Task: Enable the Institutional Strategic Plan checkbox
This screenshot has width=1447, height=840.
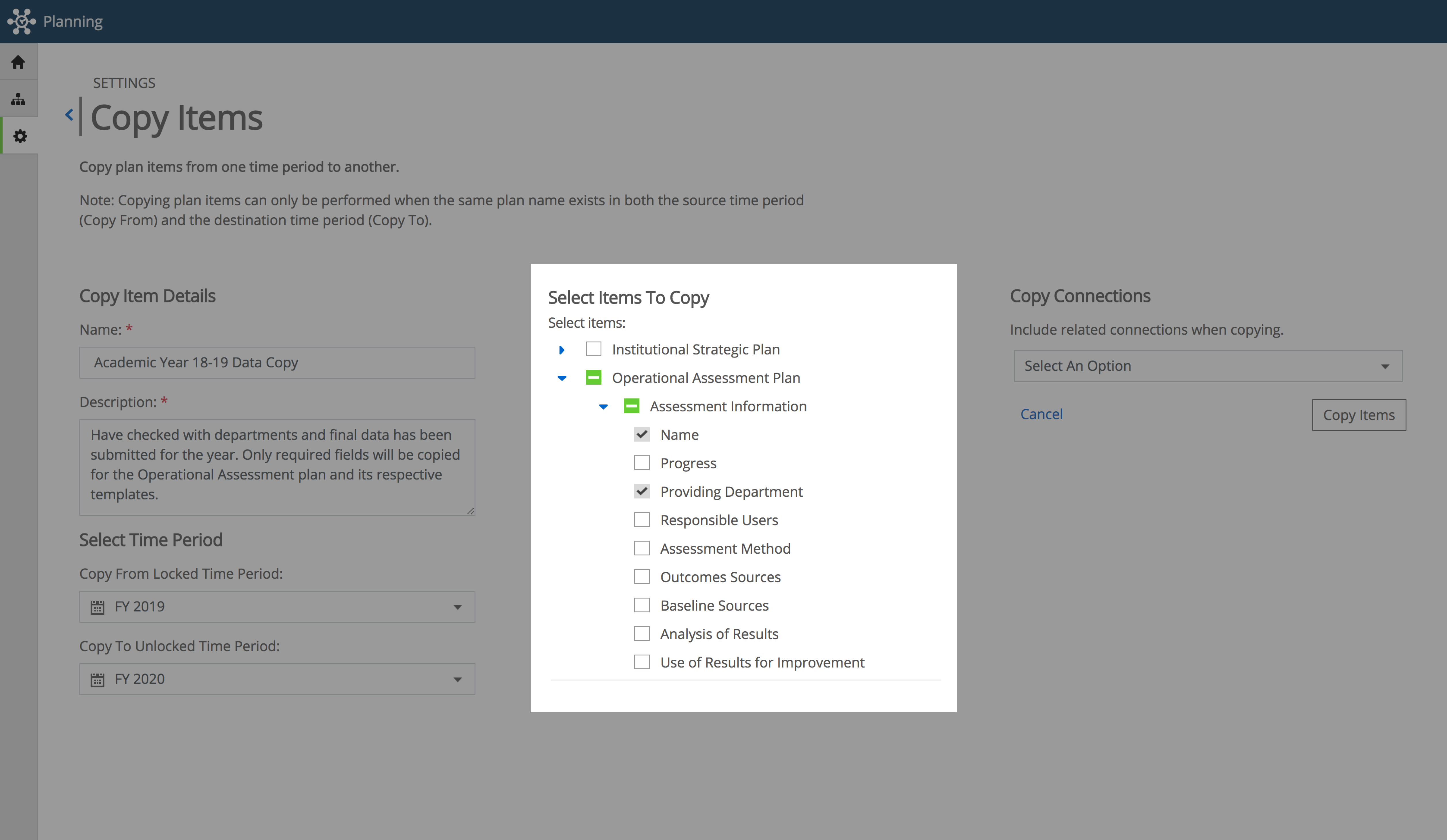Action: [x=593, y=349]
